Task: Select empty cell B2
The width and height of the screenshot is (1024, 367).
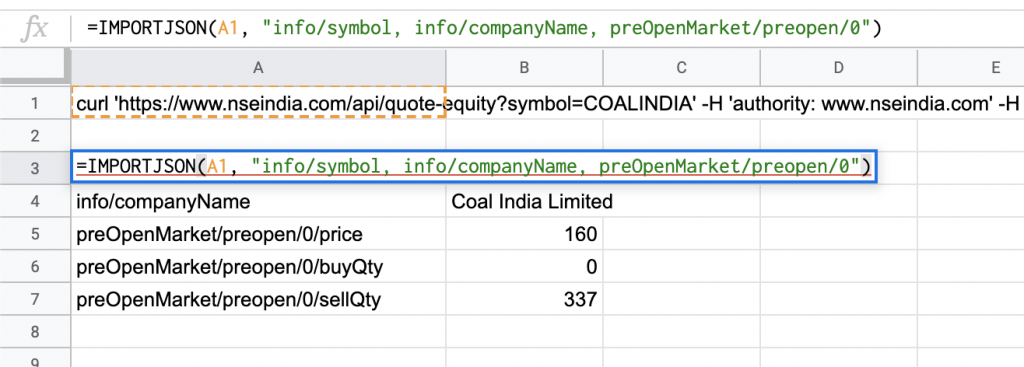Action: tap(524, 135)
